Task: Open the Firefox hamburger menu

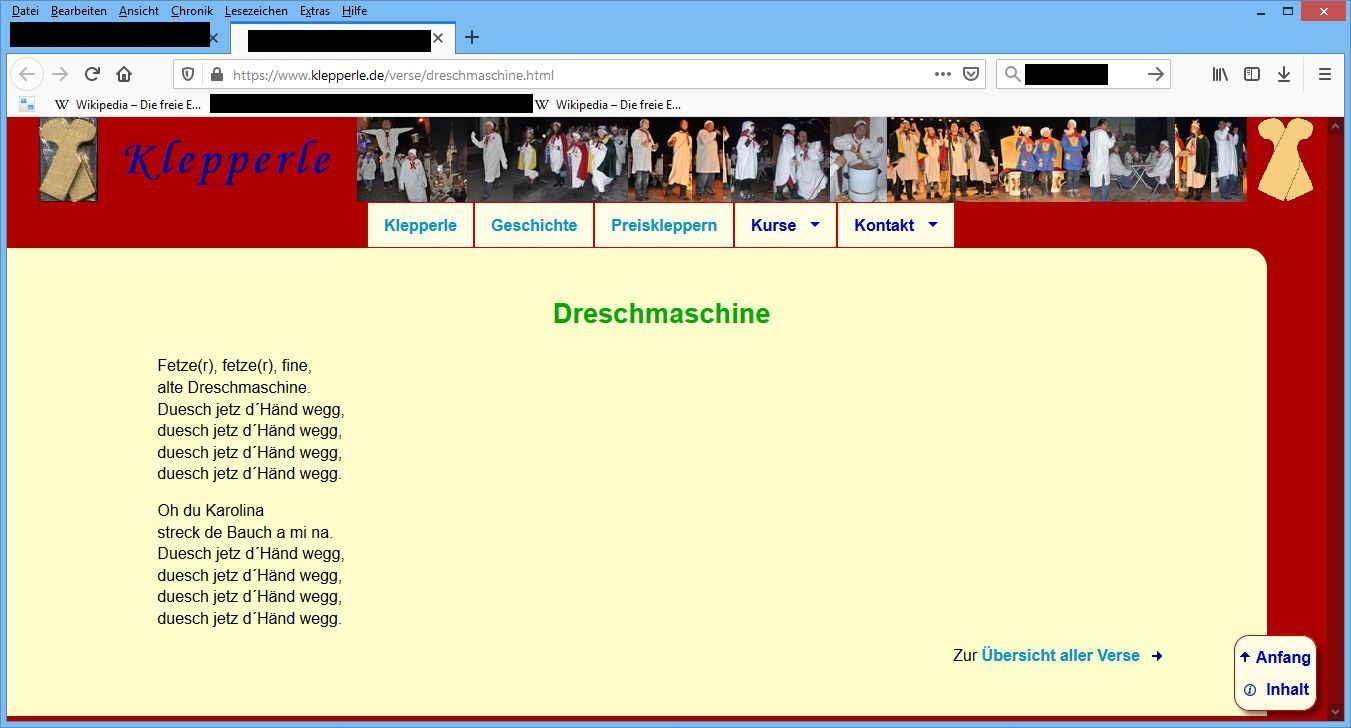Action: [x=1325, y=74]
